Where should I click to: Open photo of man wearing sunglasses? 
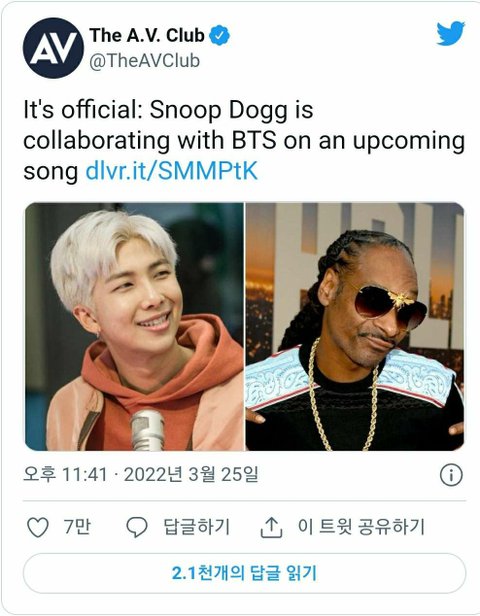(x=355, y=326)
